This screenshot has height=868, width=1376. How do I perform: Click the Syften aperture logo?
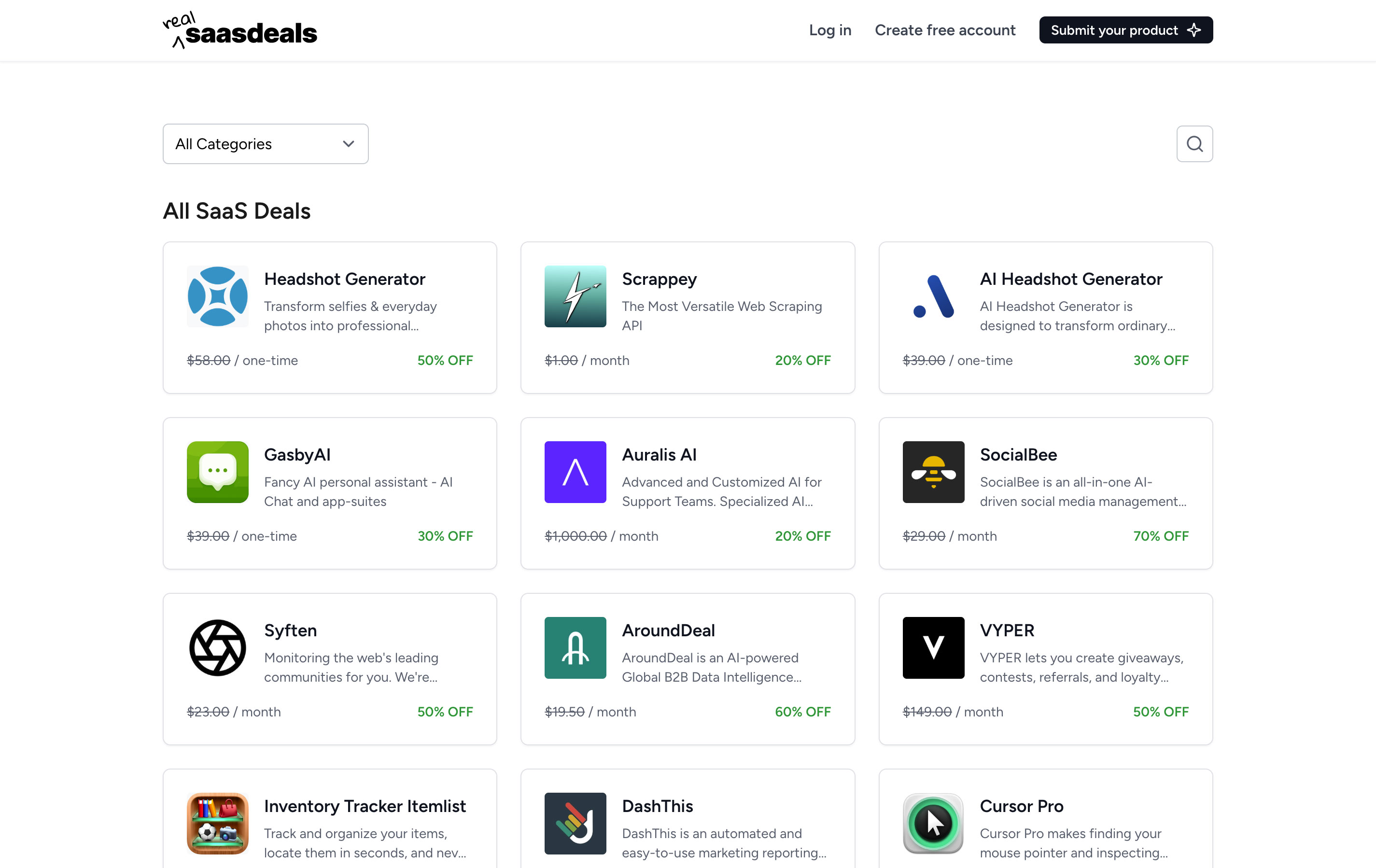coord(218,647)
